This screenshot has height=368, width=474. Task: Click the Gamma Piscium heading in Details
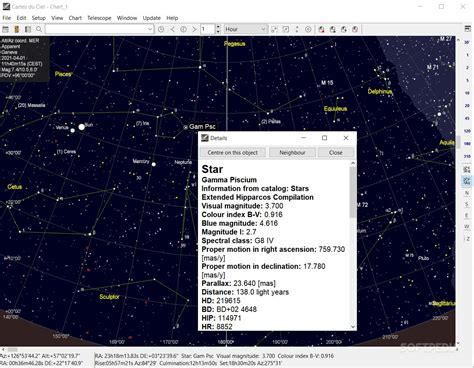[229, 180]
